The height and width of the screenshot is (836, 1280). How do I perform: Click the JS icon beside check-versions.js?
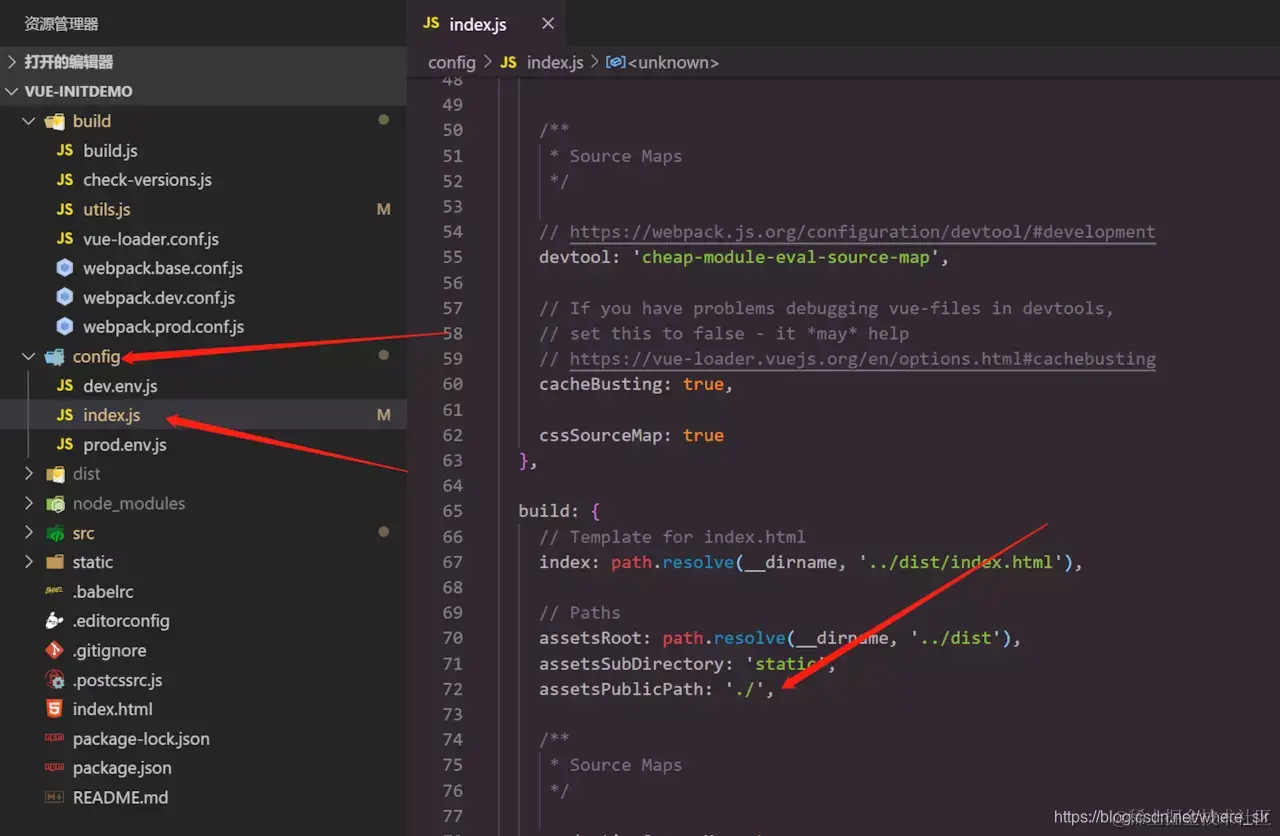coord(65,180)
